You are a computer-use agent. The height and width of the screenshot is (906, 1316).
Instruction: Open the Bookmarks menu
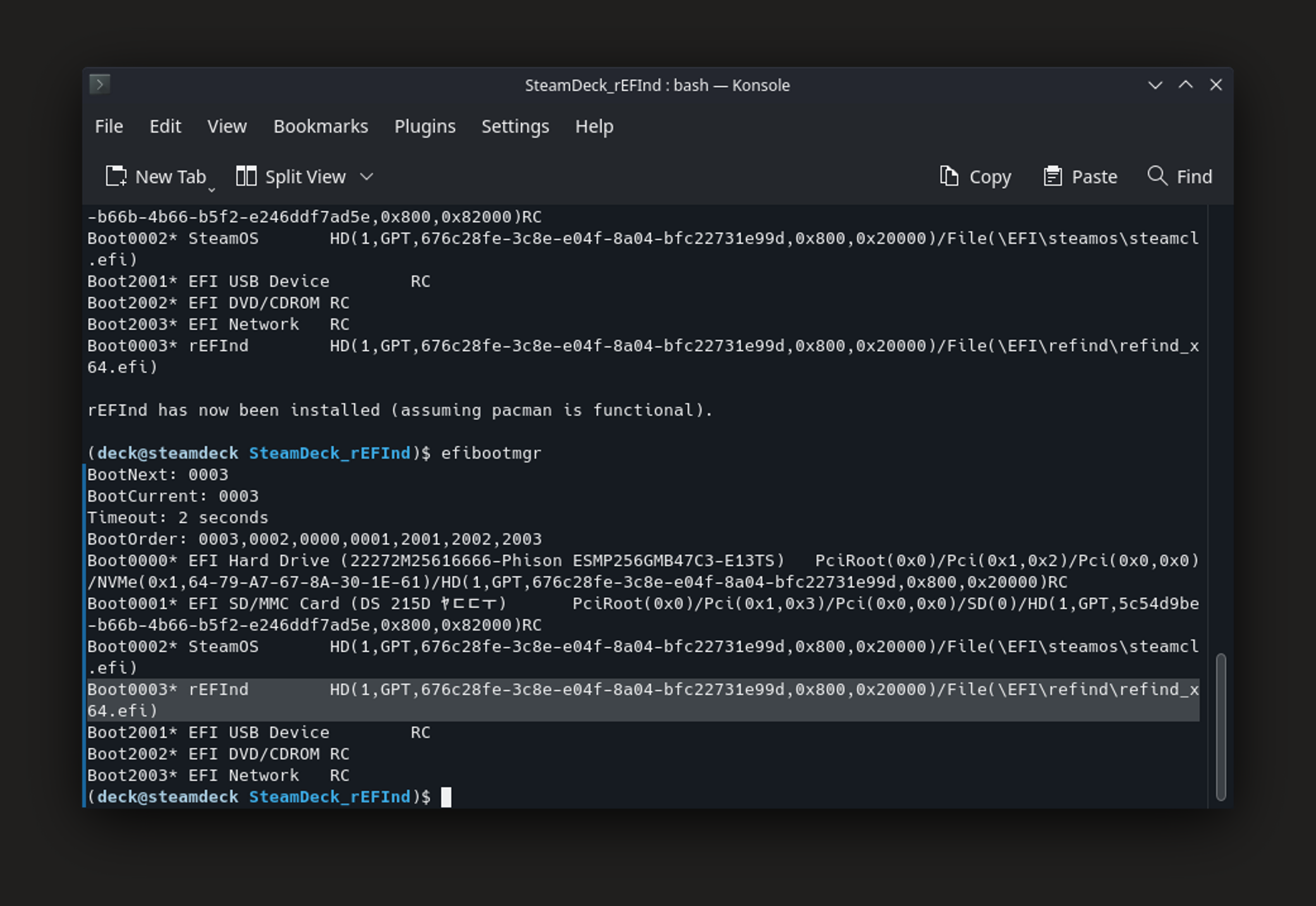[320, 126]
